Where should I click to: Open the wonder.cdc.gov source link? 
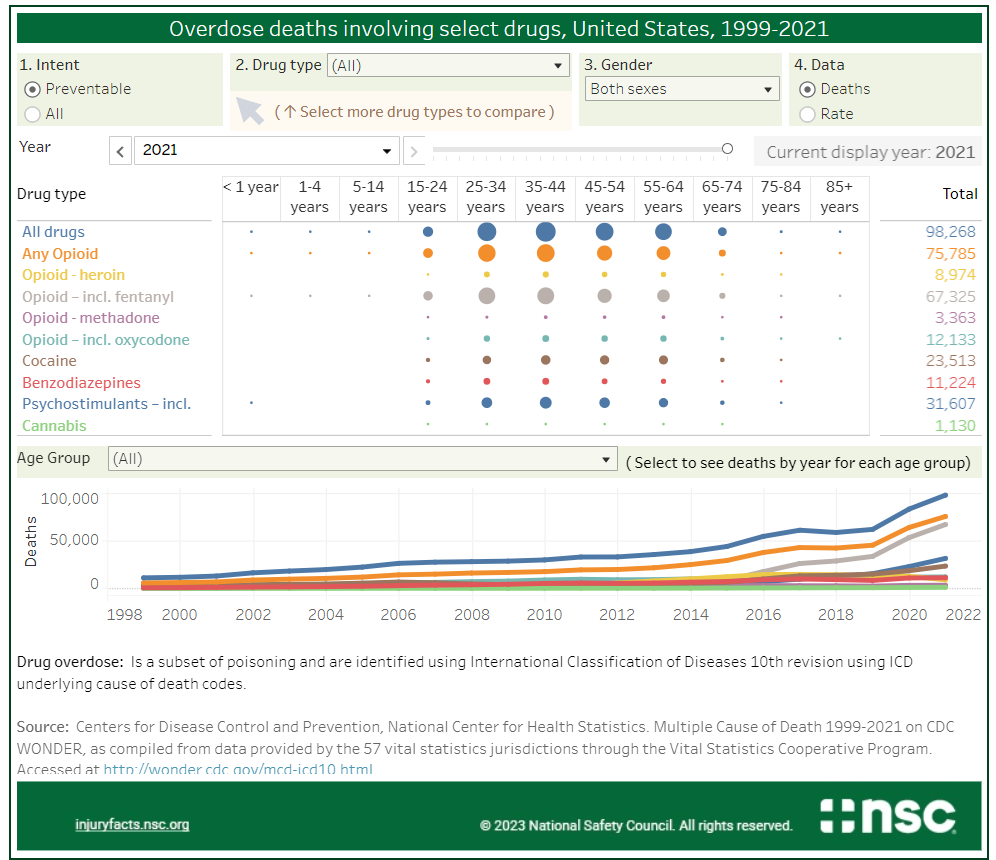click(238, 769)
